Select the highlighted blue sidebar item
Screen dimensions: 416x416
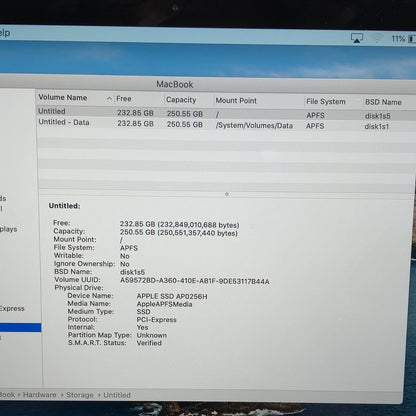[20, 327]
